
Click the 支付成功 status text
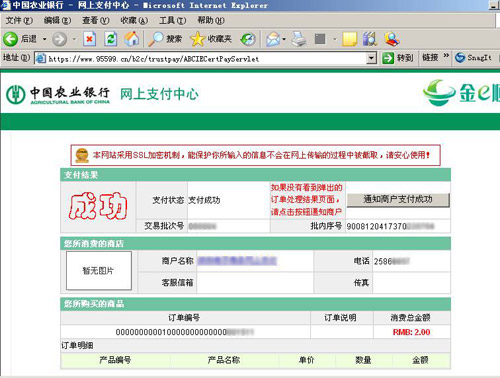[x=204, y=200]
